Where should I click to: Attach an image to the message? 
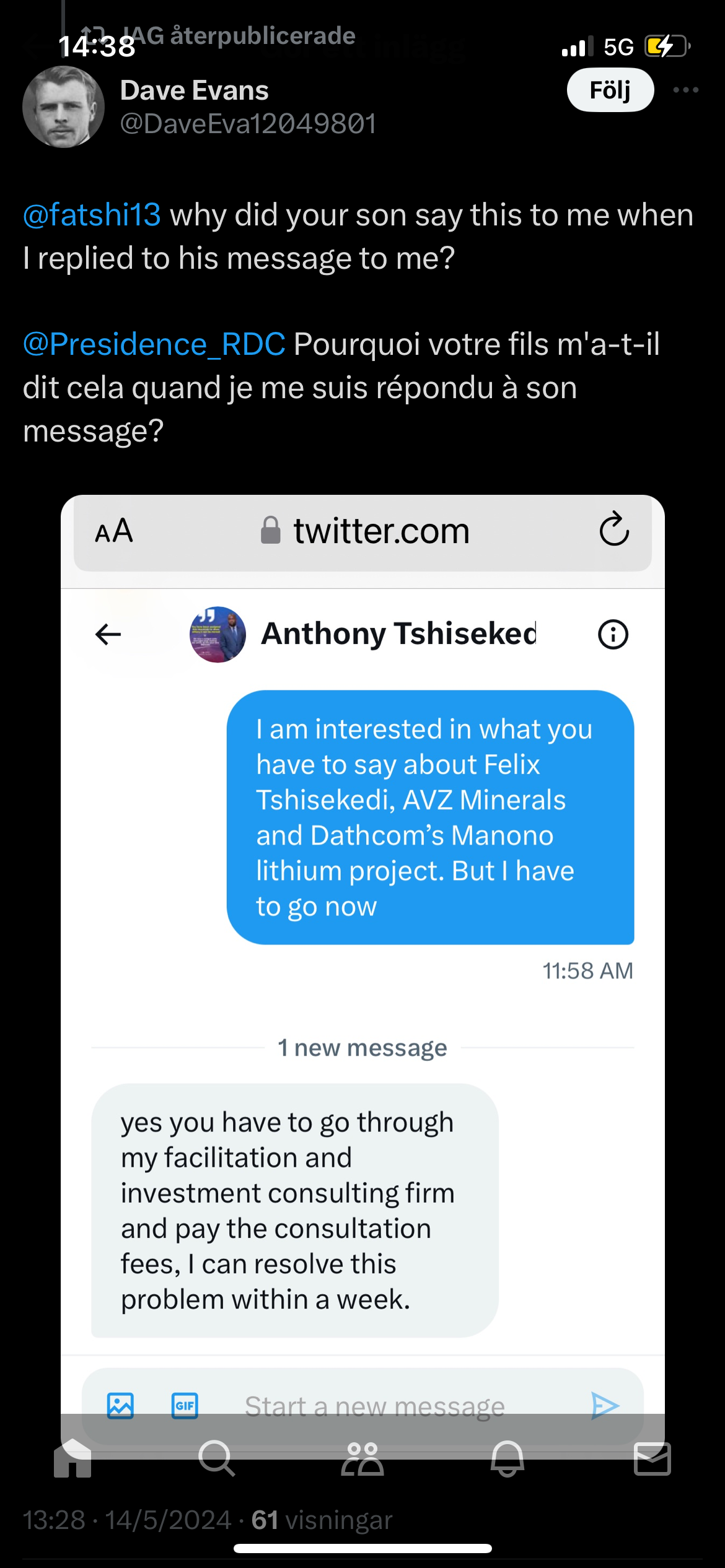[120, 1406]
